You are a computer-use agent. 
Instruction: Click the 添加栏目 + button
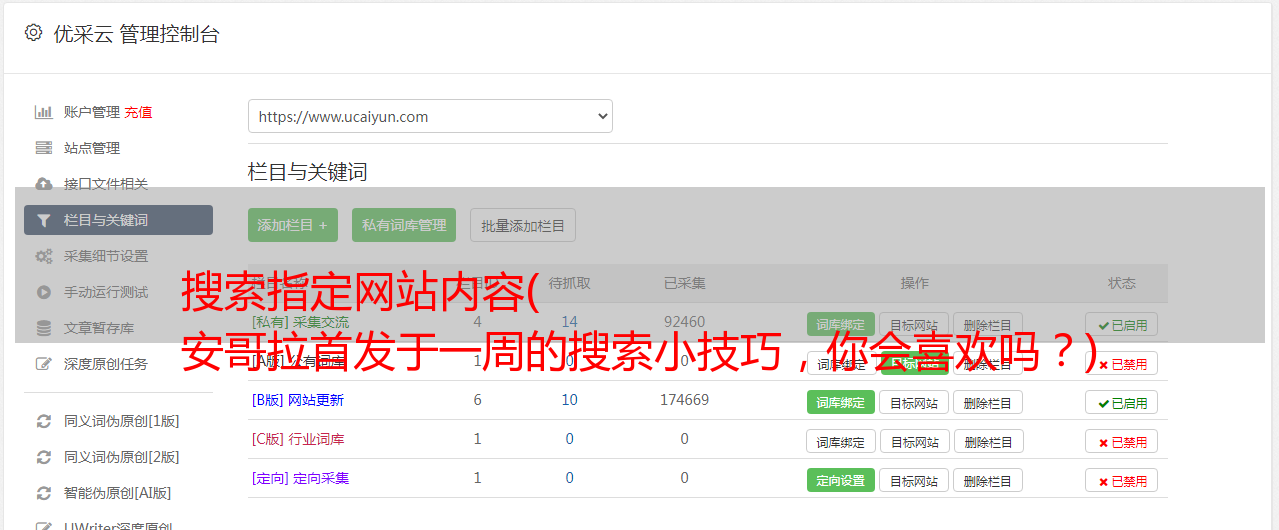click(x=293, y=225)
